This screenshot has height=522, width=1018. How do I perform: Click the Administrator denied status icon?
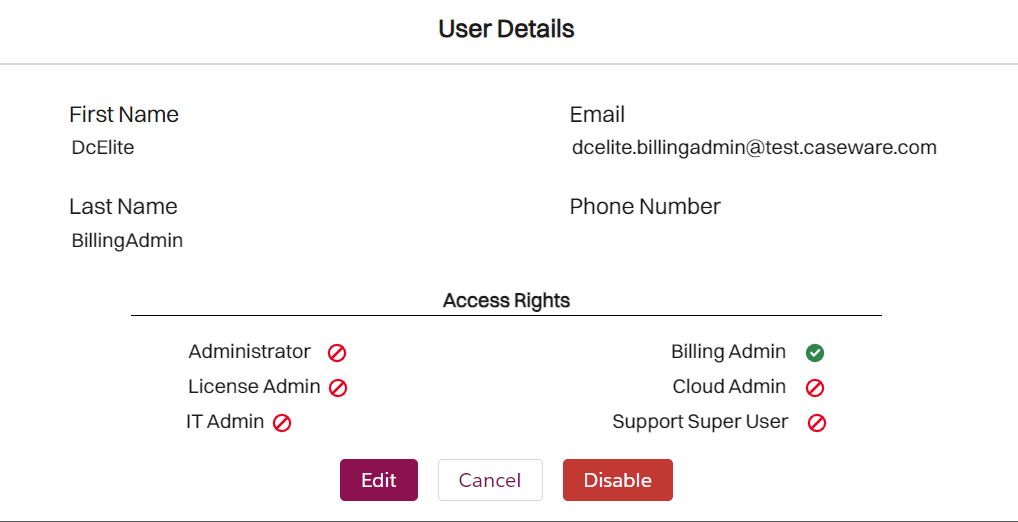(338, 353)
